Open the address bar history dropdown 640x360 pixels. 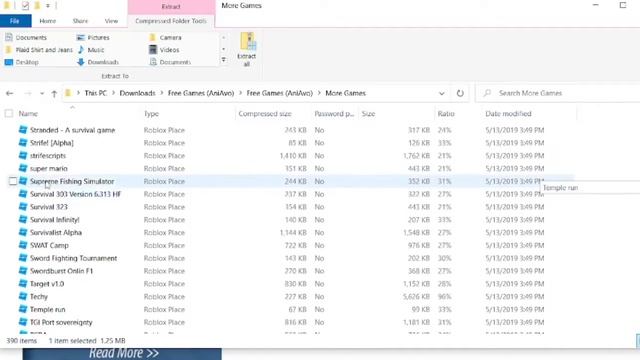442,93
